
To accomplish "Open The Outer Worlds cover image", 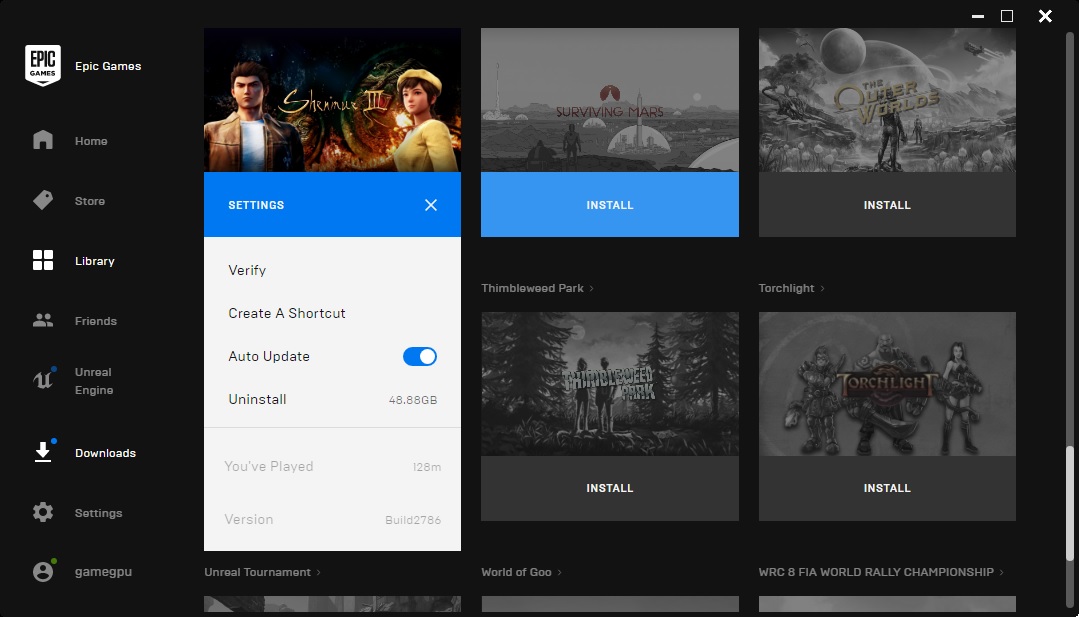I will (887, 100).
